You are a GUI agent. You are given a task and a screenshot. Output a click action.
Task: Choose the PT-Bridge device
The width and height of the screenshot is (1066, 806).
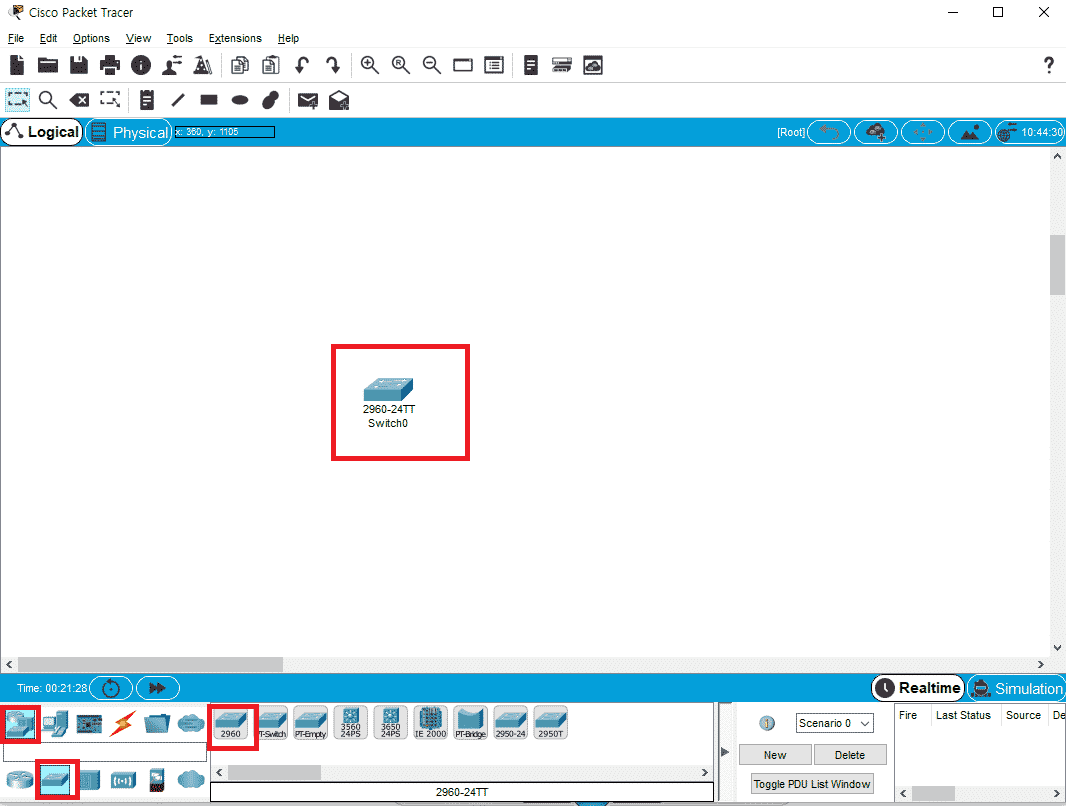tap(470, 723)
